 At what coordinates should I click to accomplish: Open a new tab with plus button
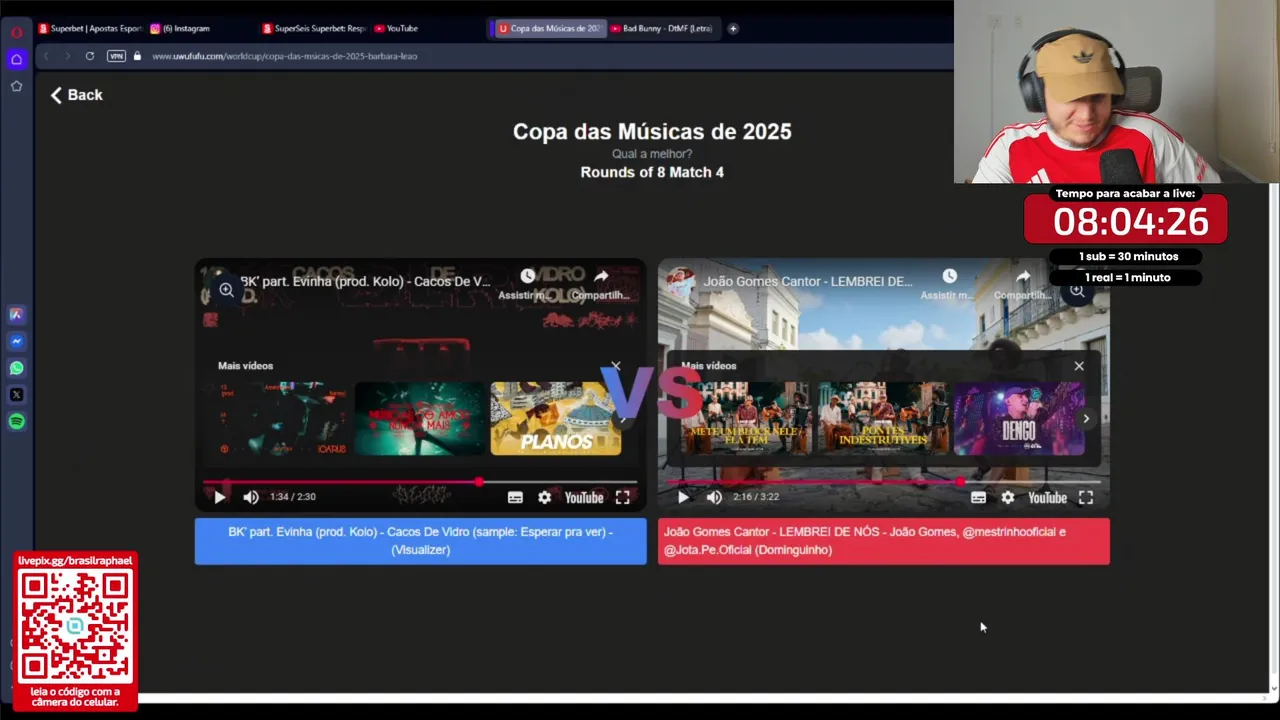click(x=733, y=28)
